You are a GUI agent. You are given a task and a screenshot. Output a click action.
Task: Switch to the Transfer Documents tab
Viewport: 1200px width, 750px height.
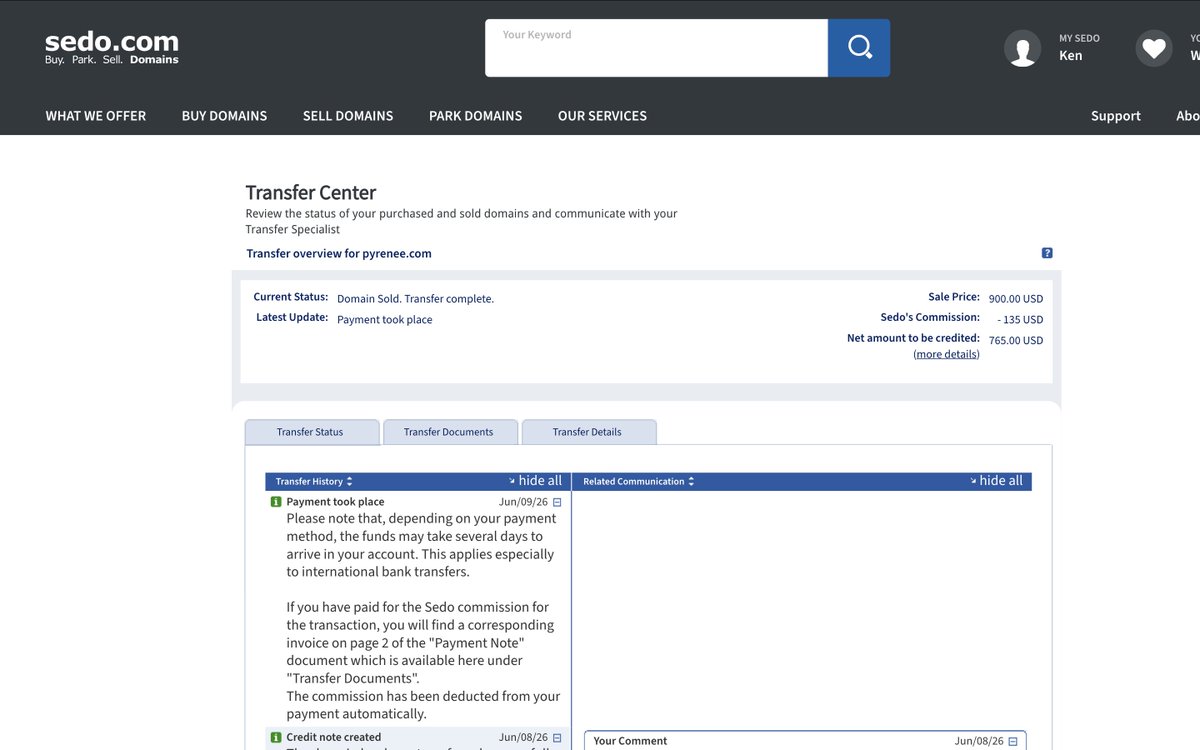449,432
